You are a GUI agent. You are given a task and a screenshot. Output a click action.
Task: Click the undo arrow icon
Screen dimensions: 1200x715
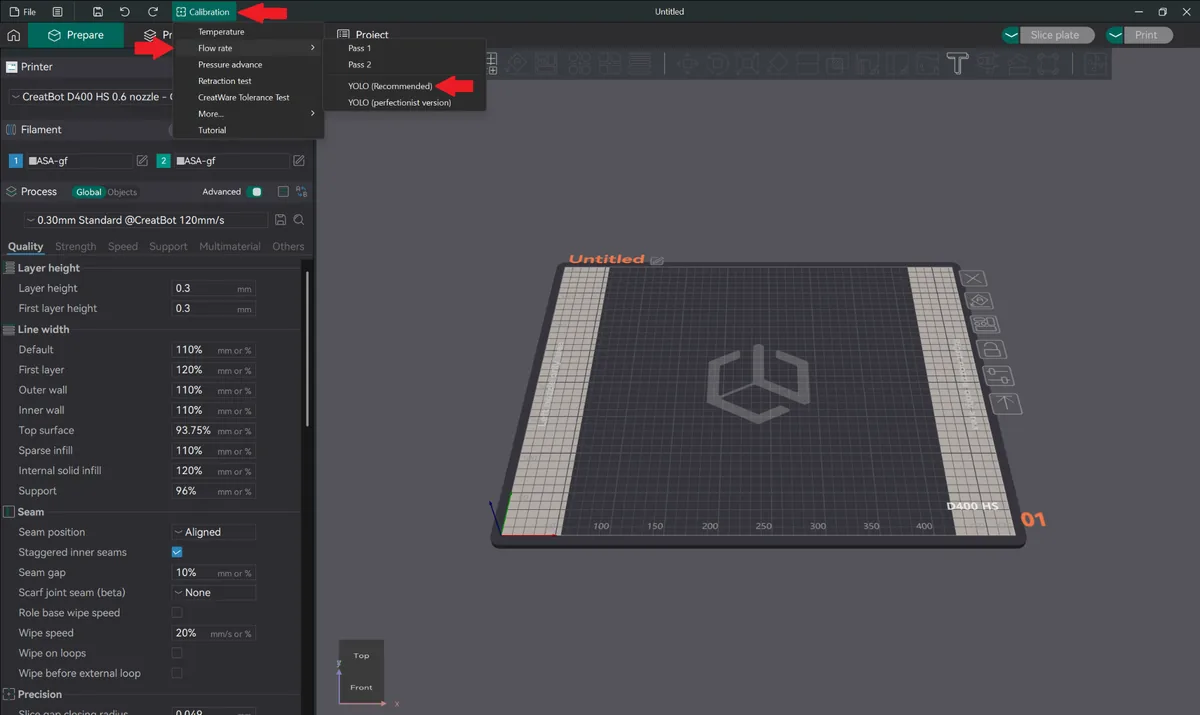coord(125,12)
